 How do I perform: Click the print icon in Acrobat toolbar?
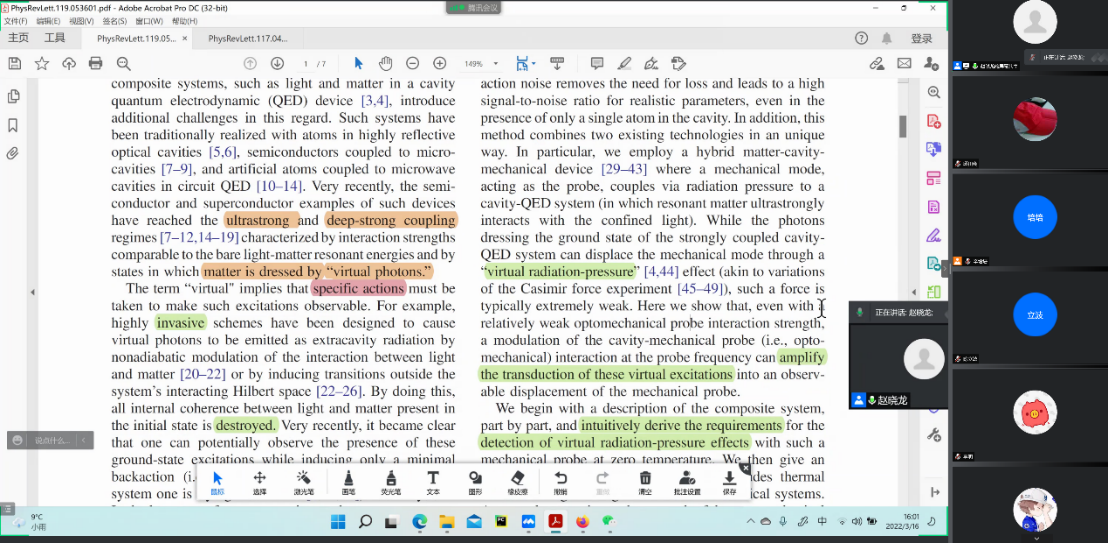(96, 63)
